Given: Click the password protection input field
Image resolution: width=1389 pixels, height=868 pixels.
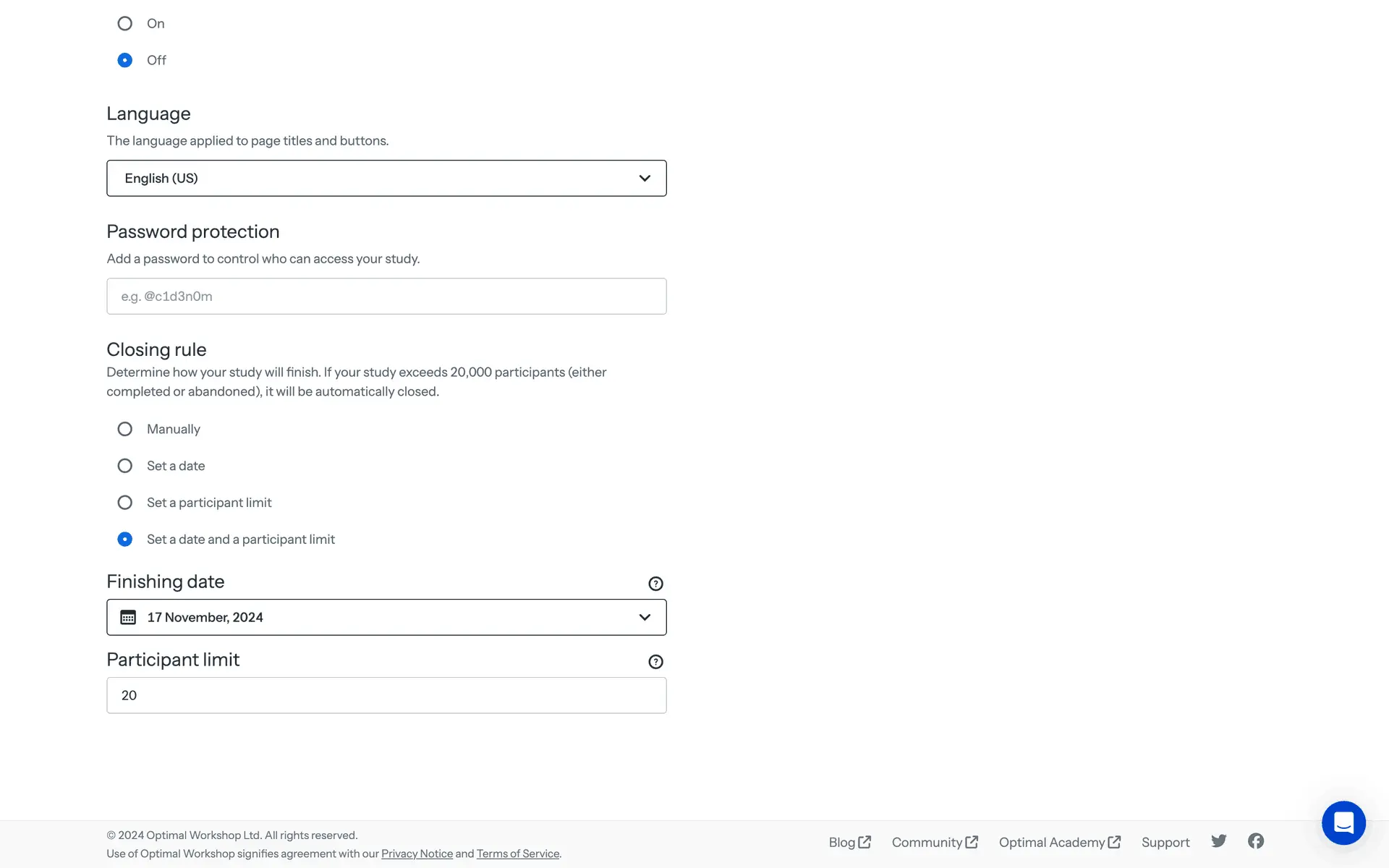Looking at the screenshot, I should point(386,297).
